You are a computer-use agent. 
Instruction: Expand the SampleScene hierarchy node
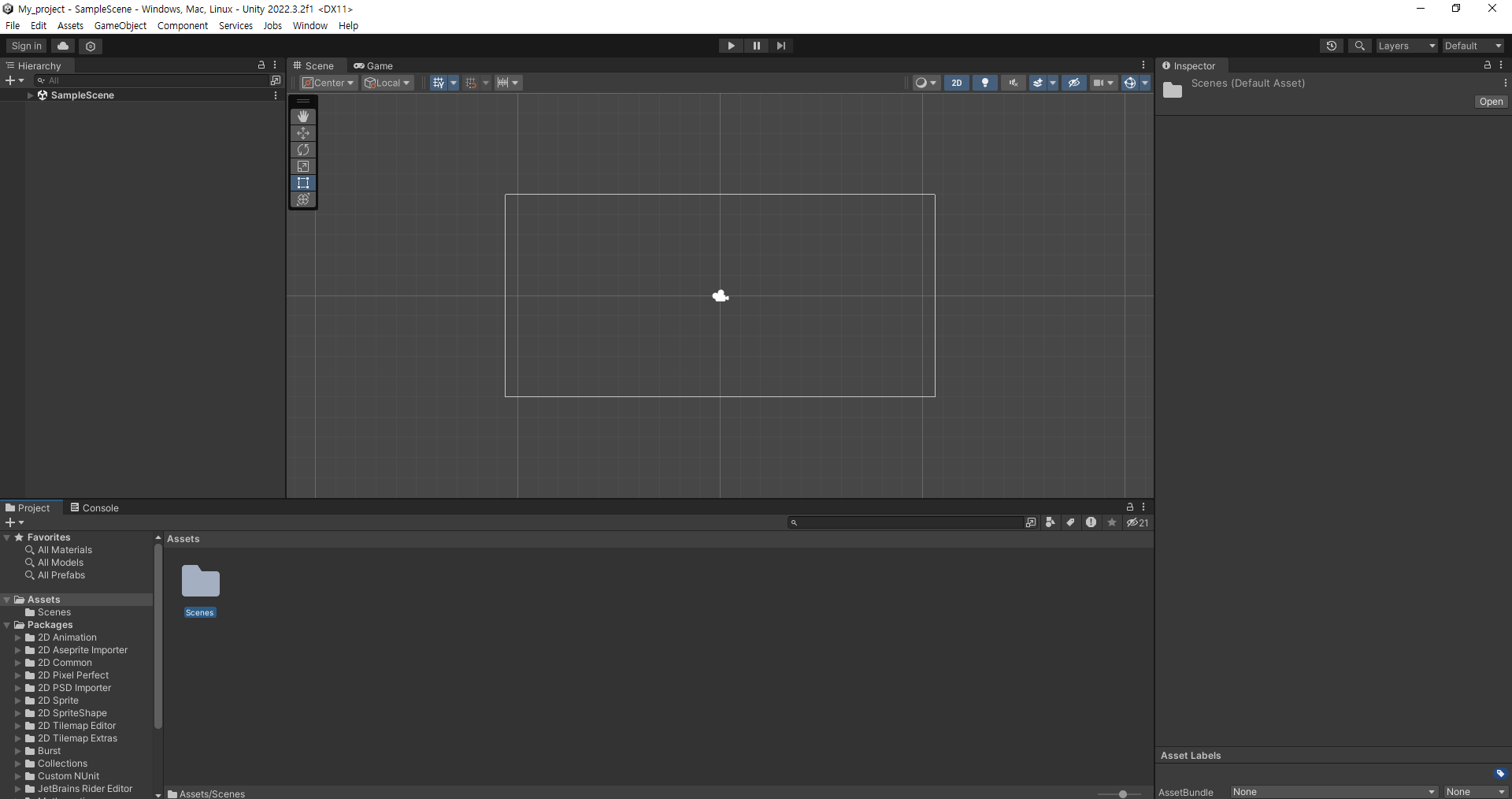[31, 95]
